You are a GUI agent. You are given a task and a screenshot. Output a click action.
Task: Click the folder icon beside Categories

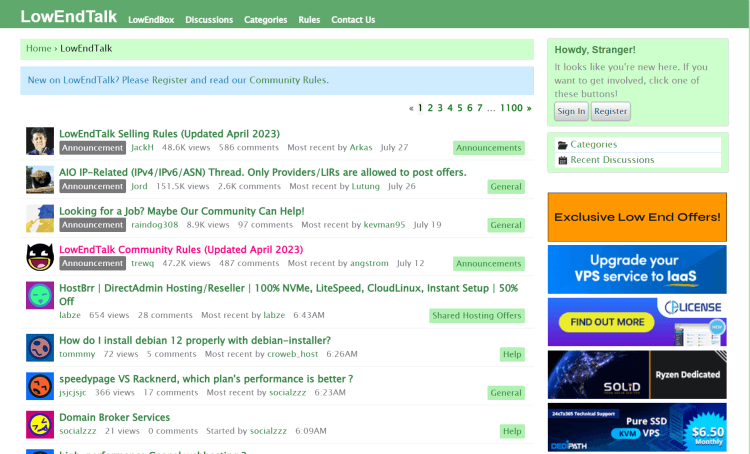coord(562,145)
